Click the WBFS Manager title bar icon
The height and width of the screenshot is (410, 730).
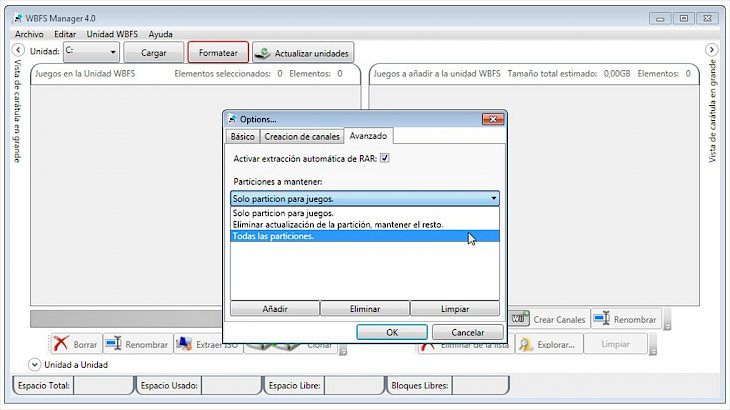pyautogui.click(x=18, y=18)
